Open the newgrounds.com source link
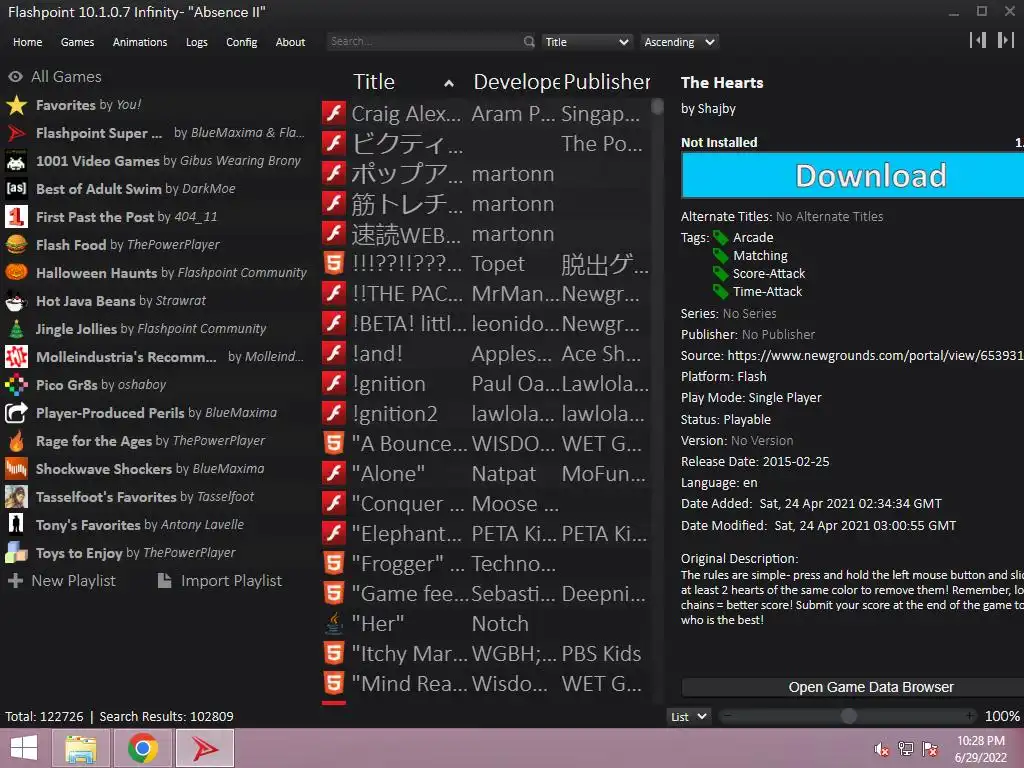Image resolution: width=1024 pixels, height=768 pixels. coord(875,355)
